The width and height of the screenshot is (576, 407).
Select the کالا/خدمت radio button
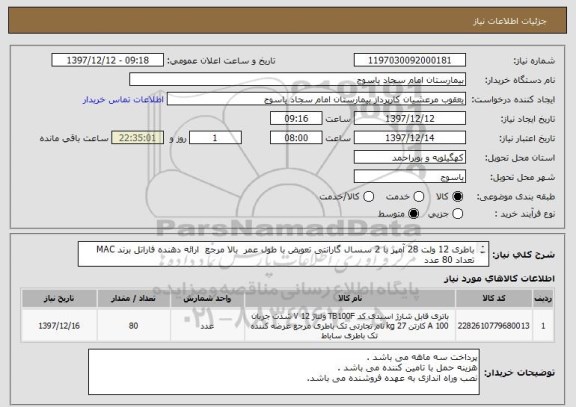(368, 197)
